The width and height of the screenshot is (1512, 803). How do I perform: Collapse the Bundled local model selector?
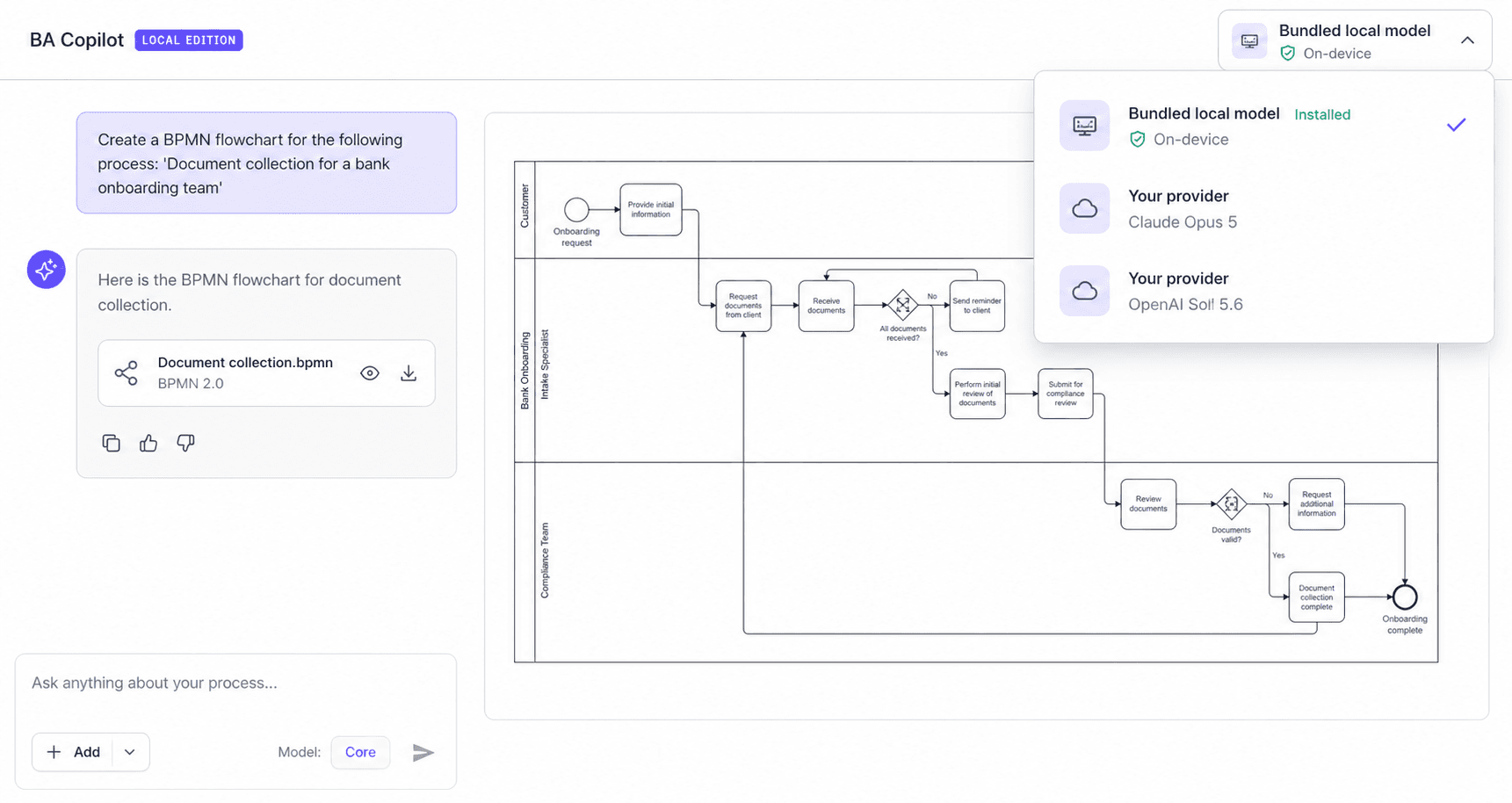(1355, 40)
